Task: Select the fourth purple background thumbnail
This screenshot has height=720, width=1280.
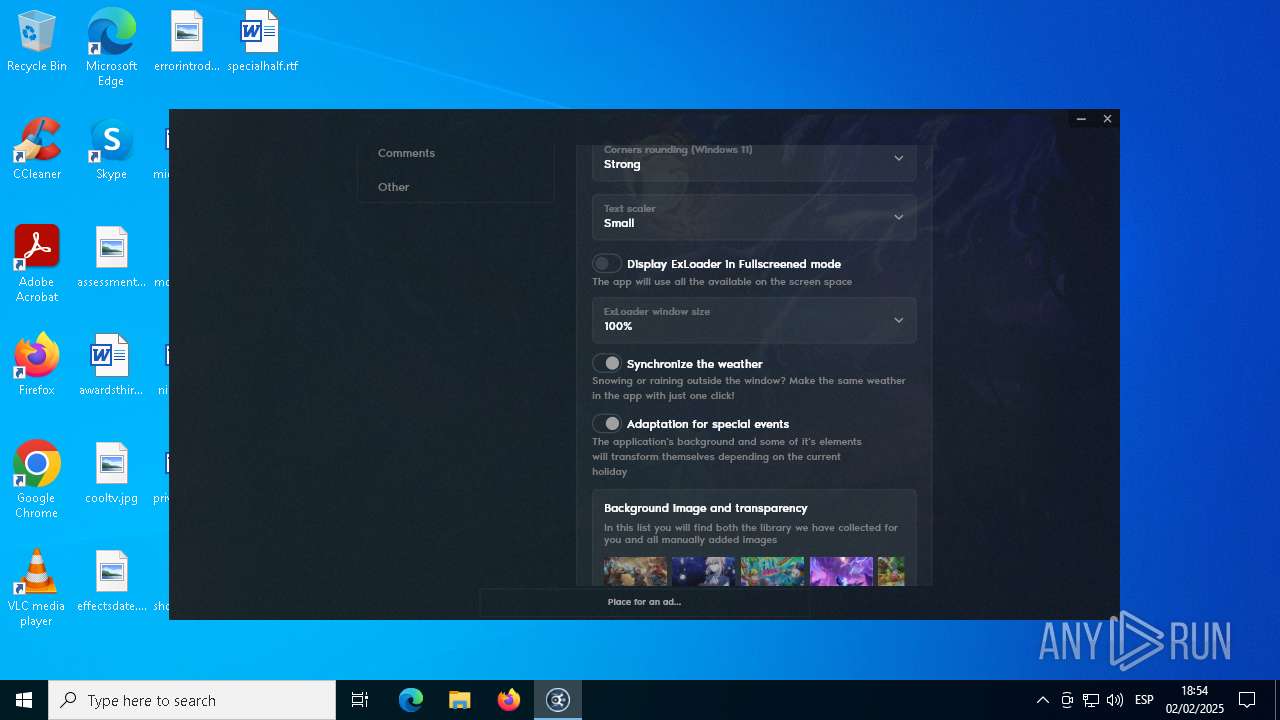Action: [841, 571]
